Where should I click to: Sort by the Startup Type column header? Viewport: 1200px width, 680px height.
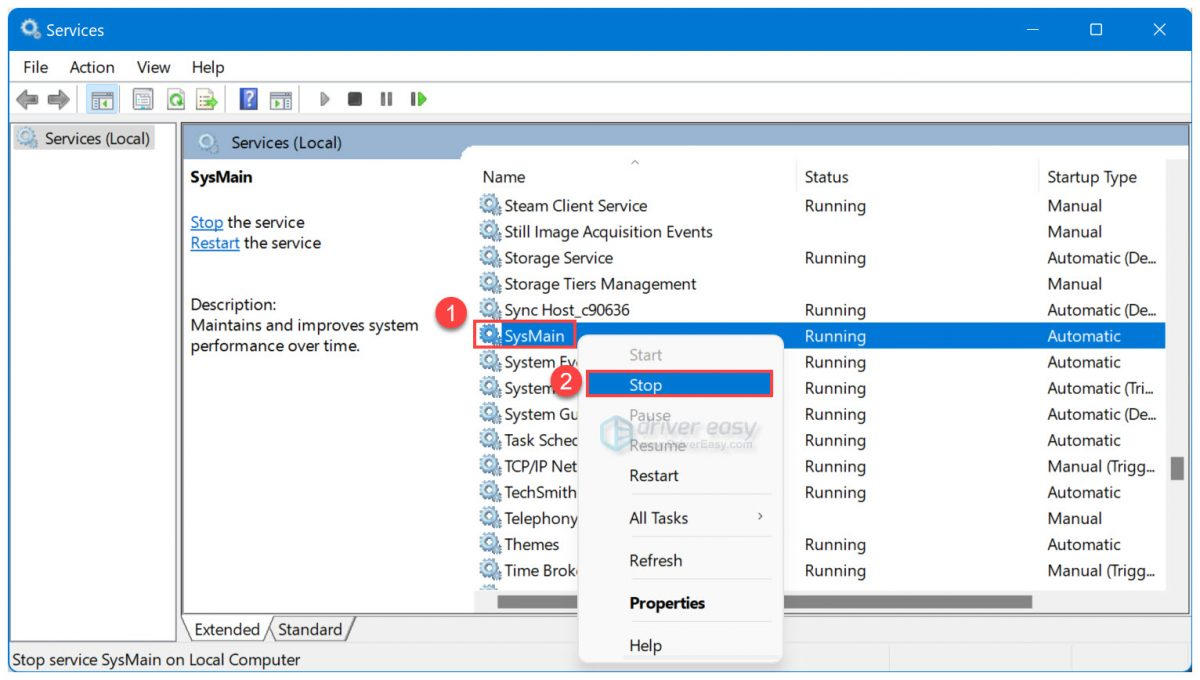[x=1090, y=176]
